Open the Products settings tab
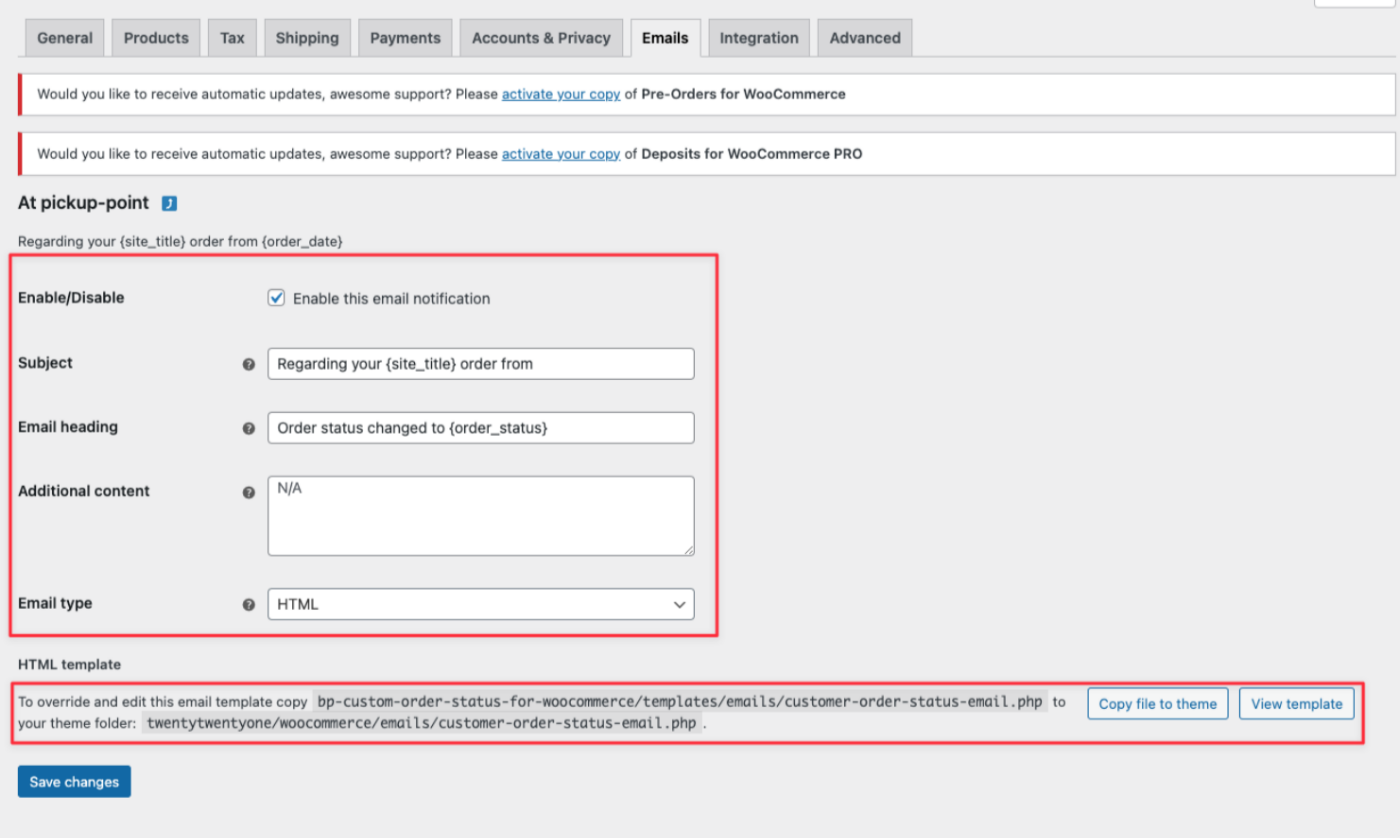Viewport: 1400px width, 838px height. pos(156,38)
